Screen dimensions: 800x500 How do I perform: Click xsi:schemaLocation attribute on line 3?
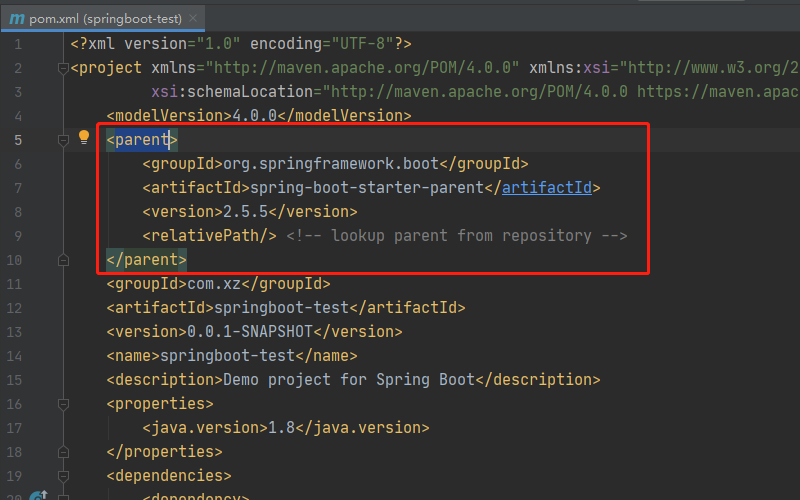coord(232,92)
